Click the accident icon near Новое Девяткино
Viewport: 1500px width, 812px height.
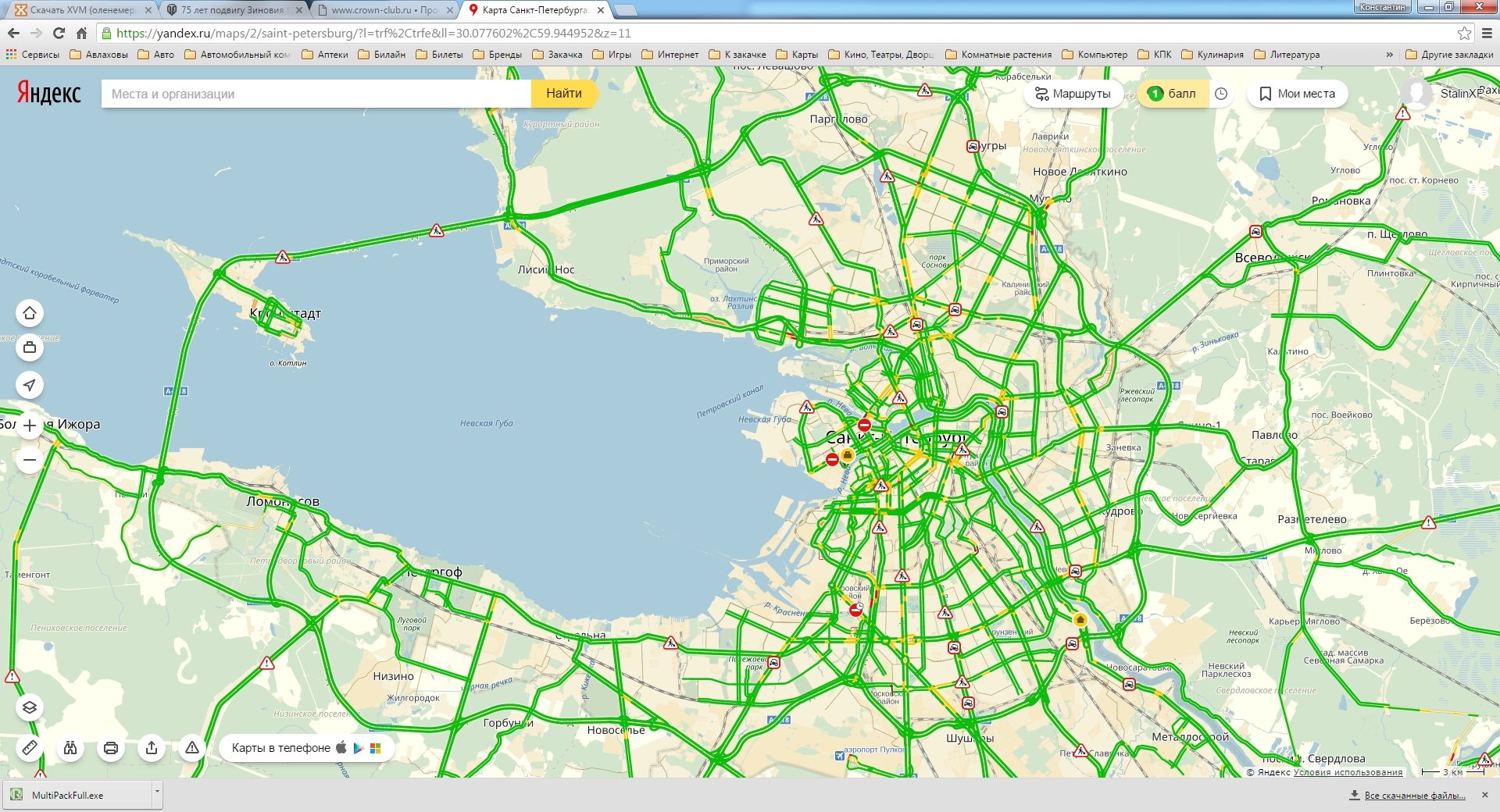tap(973, 146)
